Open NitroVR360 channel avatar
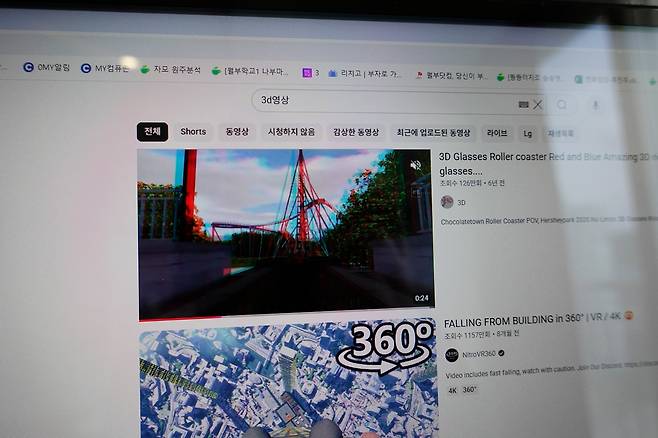Screen dimensions: 658x438 click(x=451, y=354)
